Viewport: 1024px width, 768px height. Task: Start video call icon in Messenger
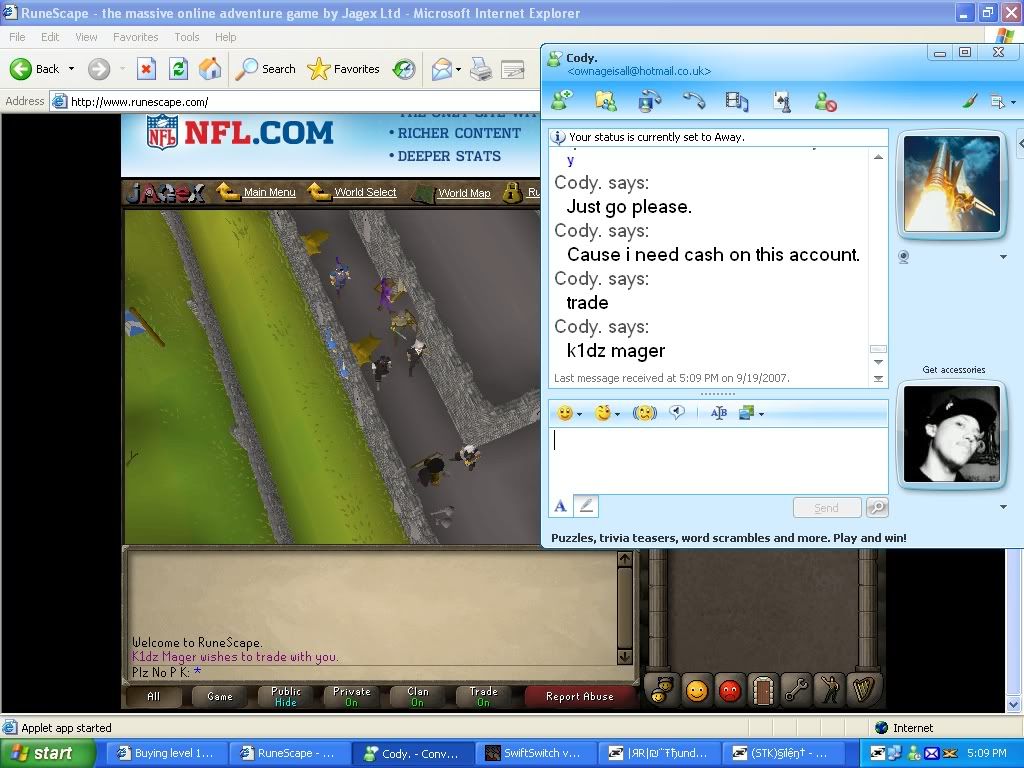coord(649,101)
